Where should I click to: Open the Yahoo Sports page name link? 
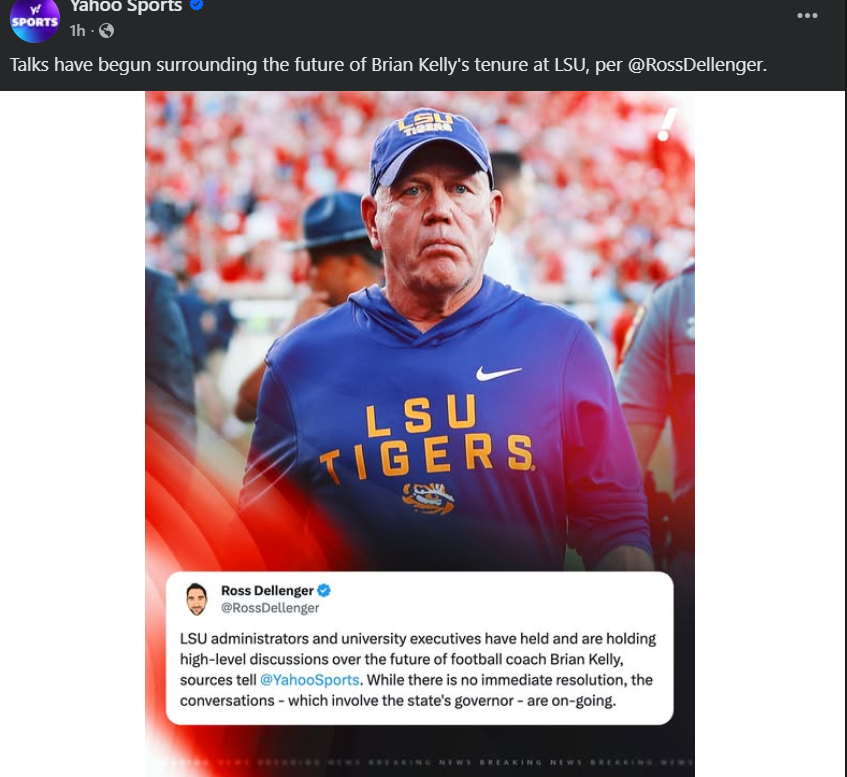(x=126, y=7)
